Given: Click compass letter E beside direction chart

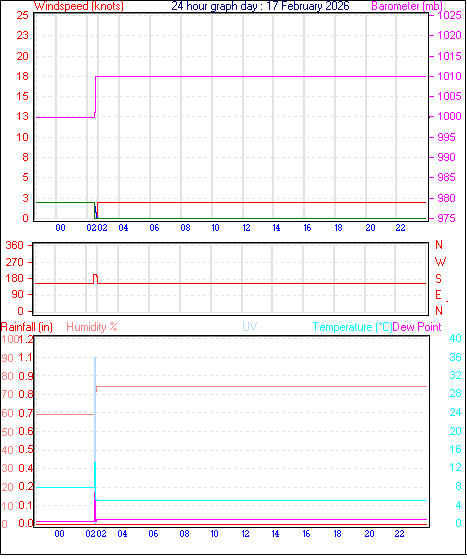Looking at the screenshot, I should pyautogui.click(x=438, y=295).
